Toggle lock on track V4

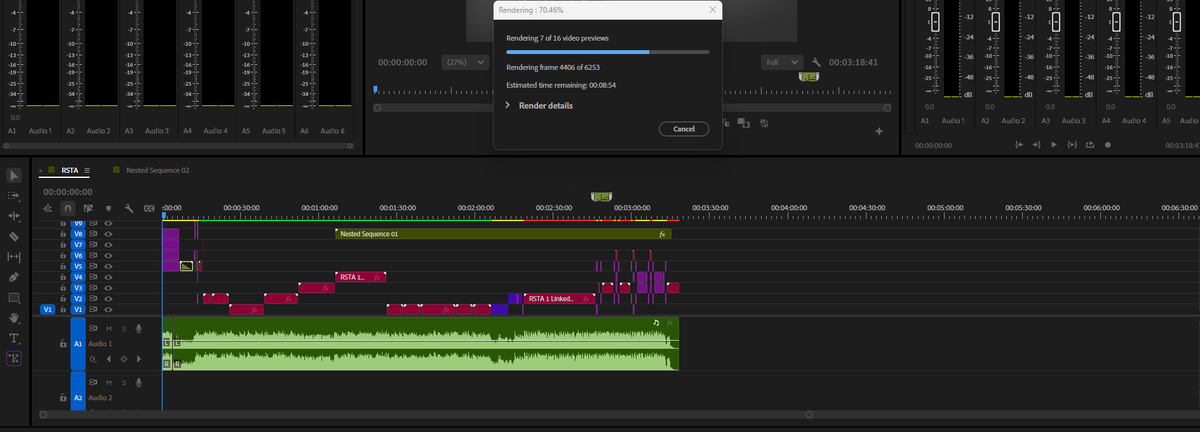(x=63, y=277)
